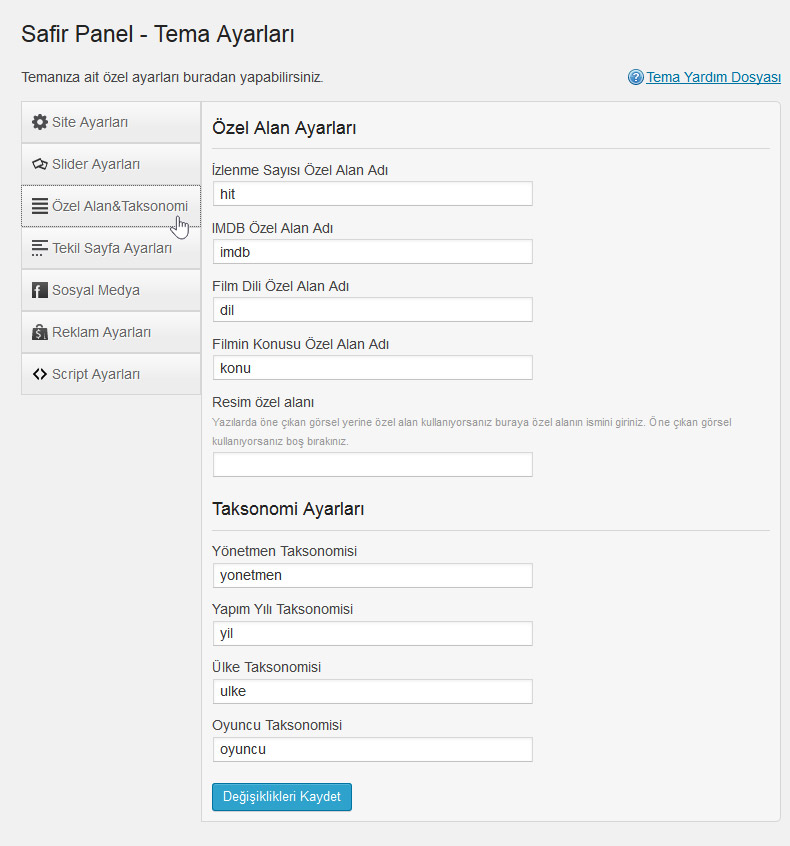Select the IMDB Özel Alan Adı field
790x846 pixels.
click(373, 252)
